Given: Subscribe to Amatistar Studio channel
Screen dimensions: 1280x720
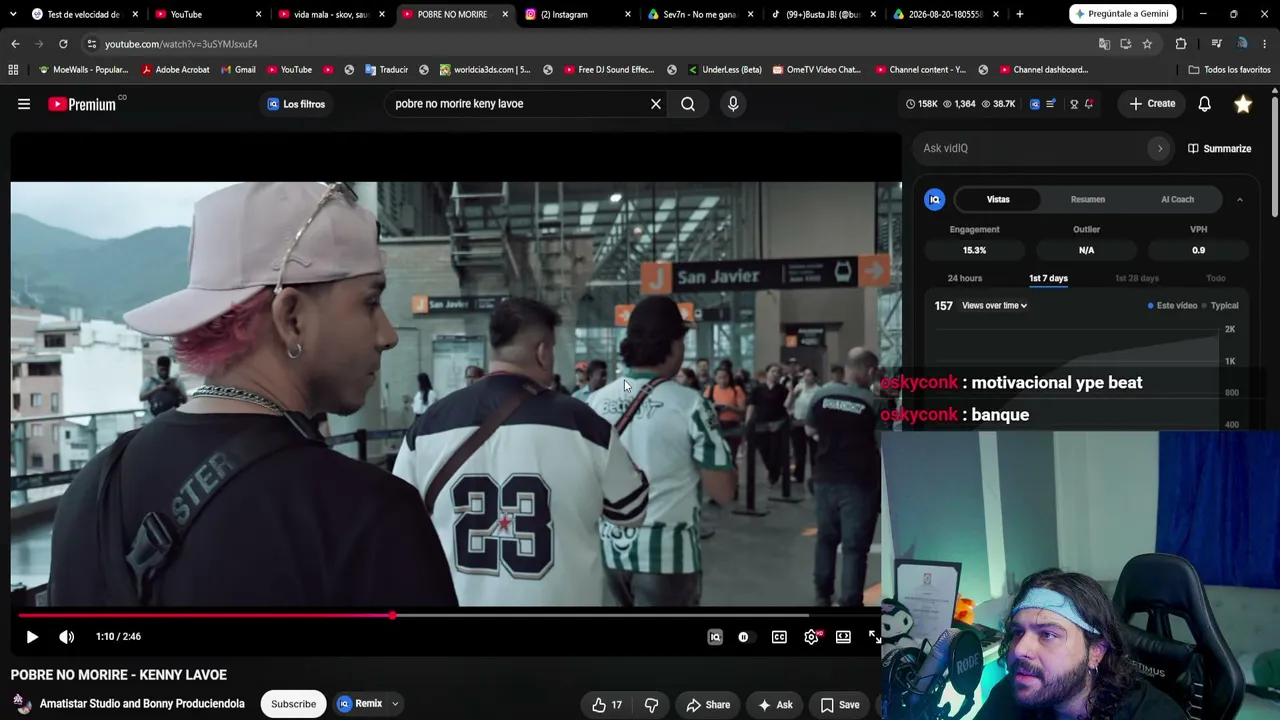Looking at the screenshot, I should click(x=293, y=704).
